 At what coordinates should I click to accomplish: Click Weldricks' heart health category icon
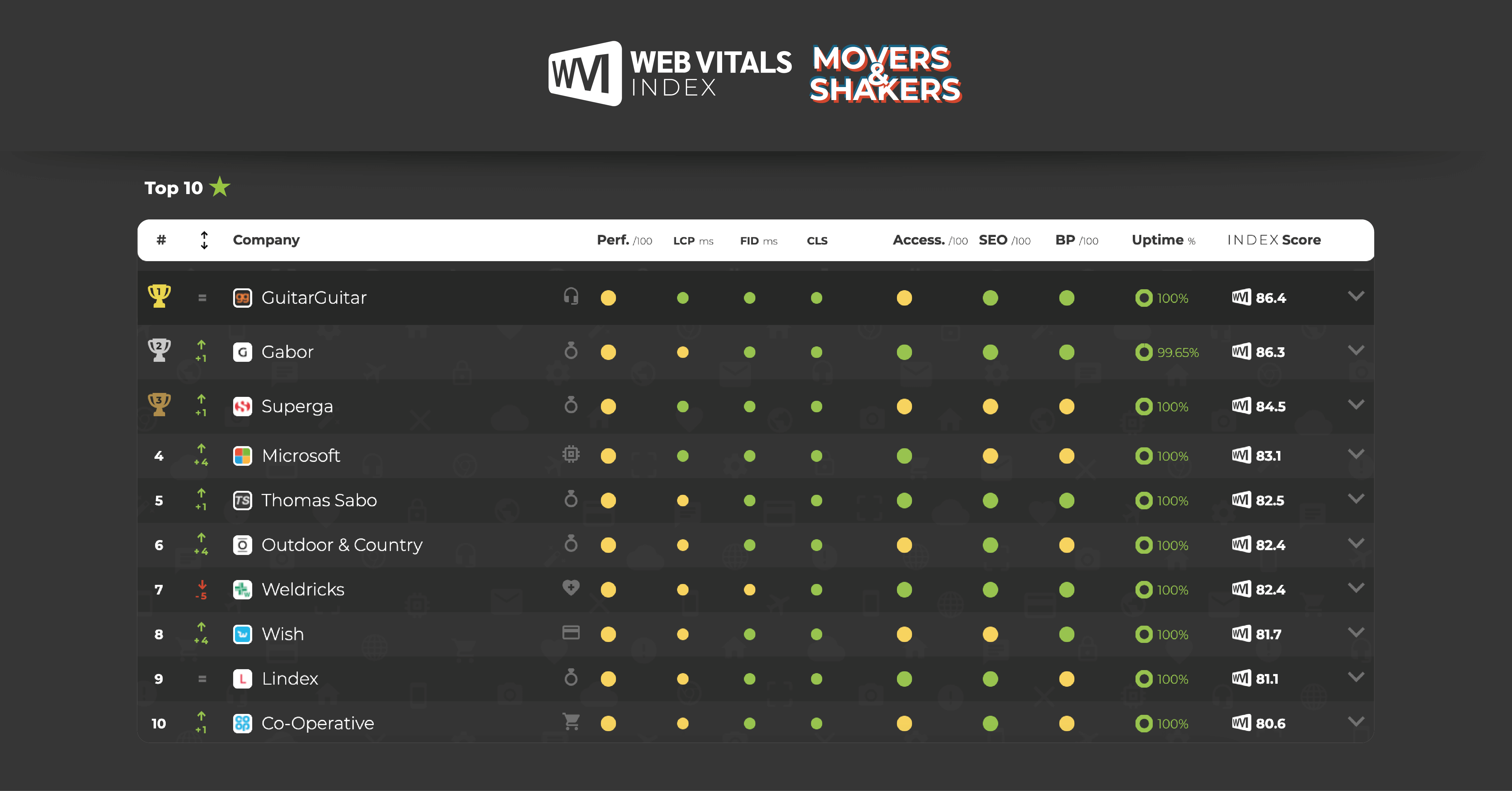[x=571, y=587]
